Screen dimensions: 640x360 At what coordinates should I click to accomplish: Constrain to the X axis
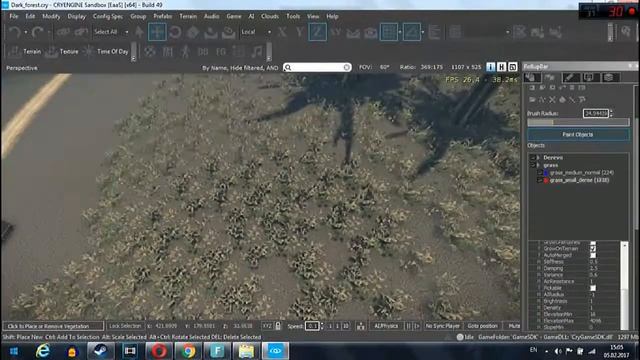(282, 32)
